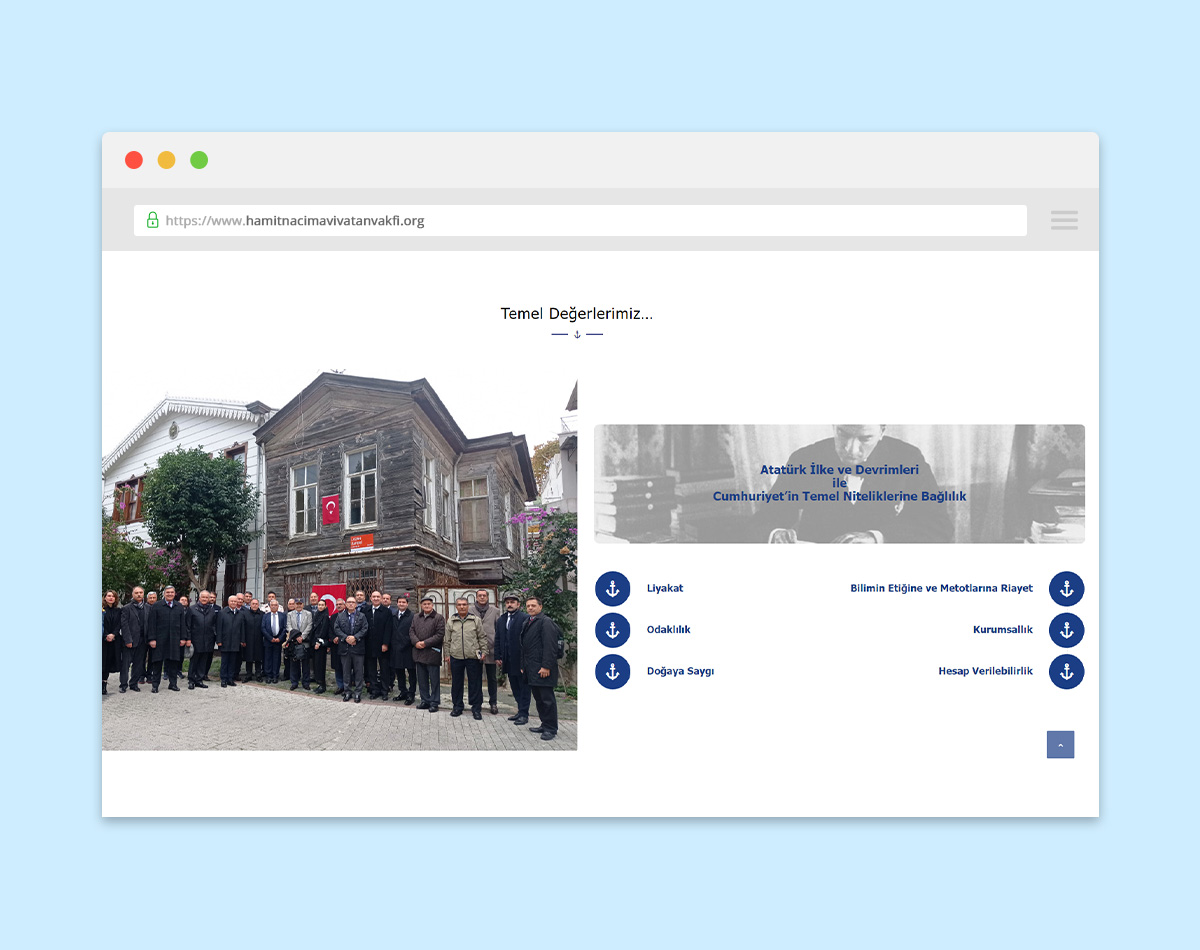Select the Odaklılık label
The height and width of the screenshot is (950, 1200).
pyautogui.click(x=669, y=630)
